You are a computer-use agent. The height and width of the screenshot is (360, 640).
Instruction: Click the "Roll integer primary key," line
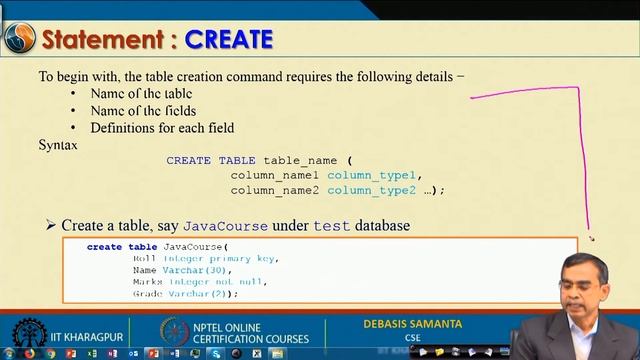pyautogui.click(x=206, y=259)
